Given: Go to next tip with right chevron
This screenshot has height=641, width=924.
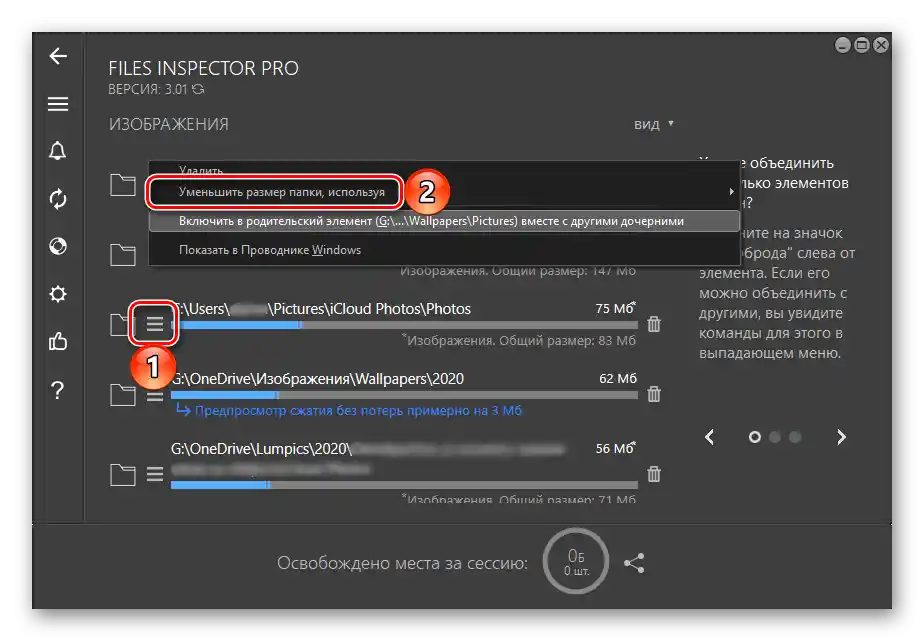Looking at the screenshot, I should pyautogui.click(x=842, y=437).
